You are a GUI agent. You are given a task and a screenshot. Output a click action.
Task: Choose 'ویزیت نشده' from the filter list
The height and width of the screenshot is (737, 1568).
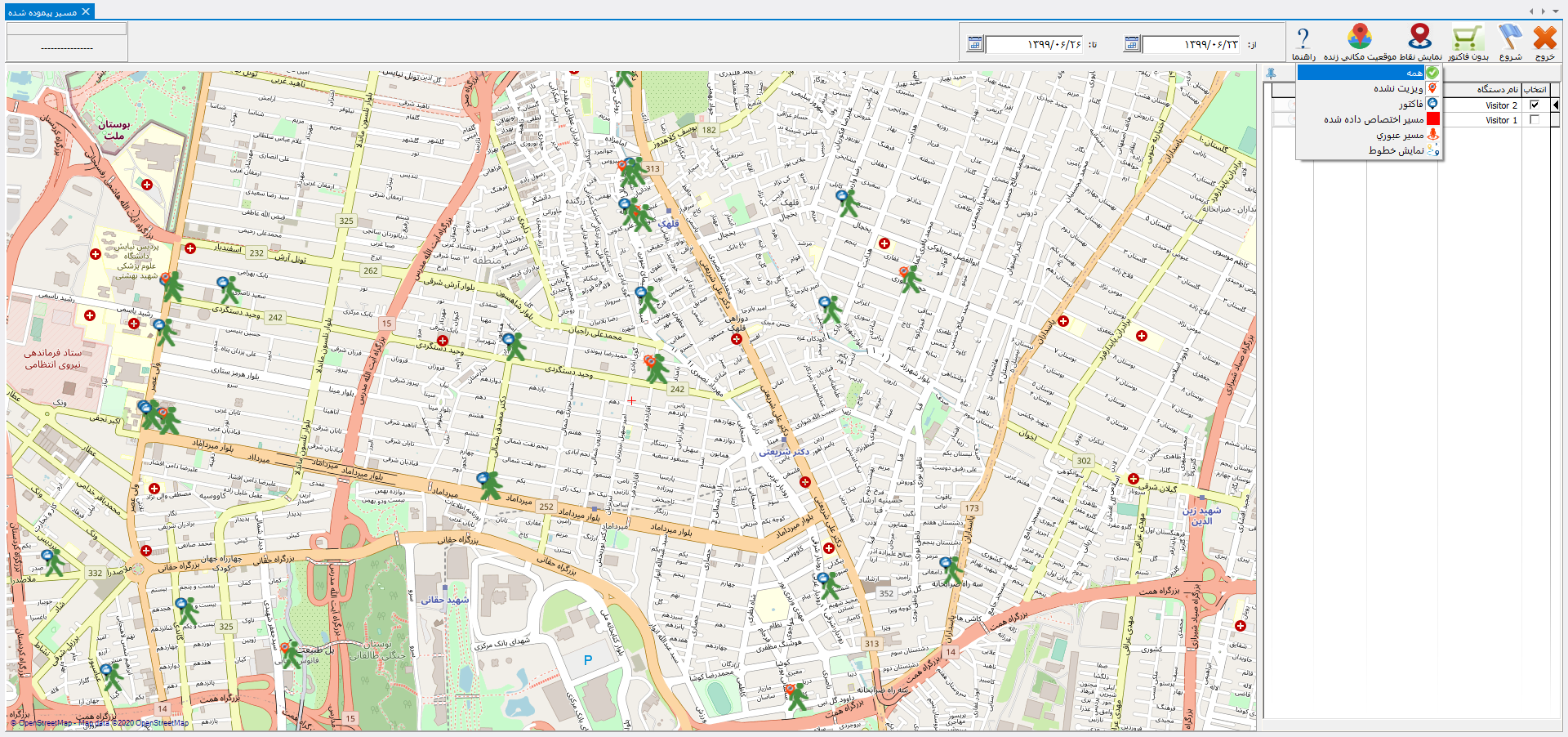pos(1397,88)
